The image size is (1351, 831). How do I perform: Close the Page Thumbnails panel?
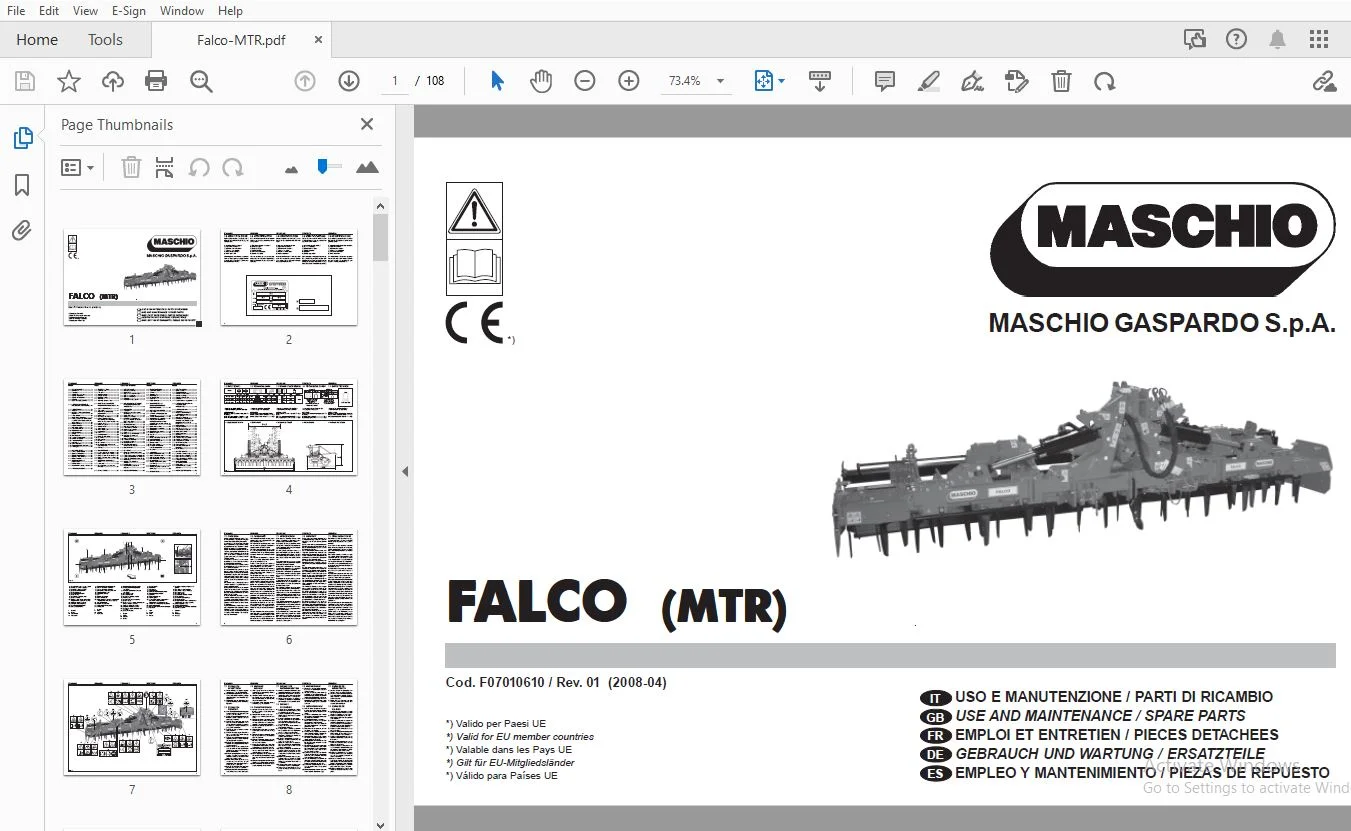tap(367, 124)
